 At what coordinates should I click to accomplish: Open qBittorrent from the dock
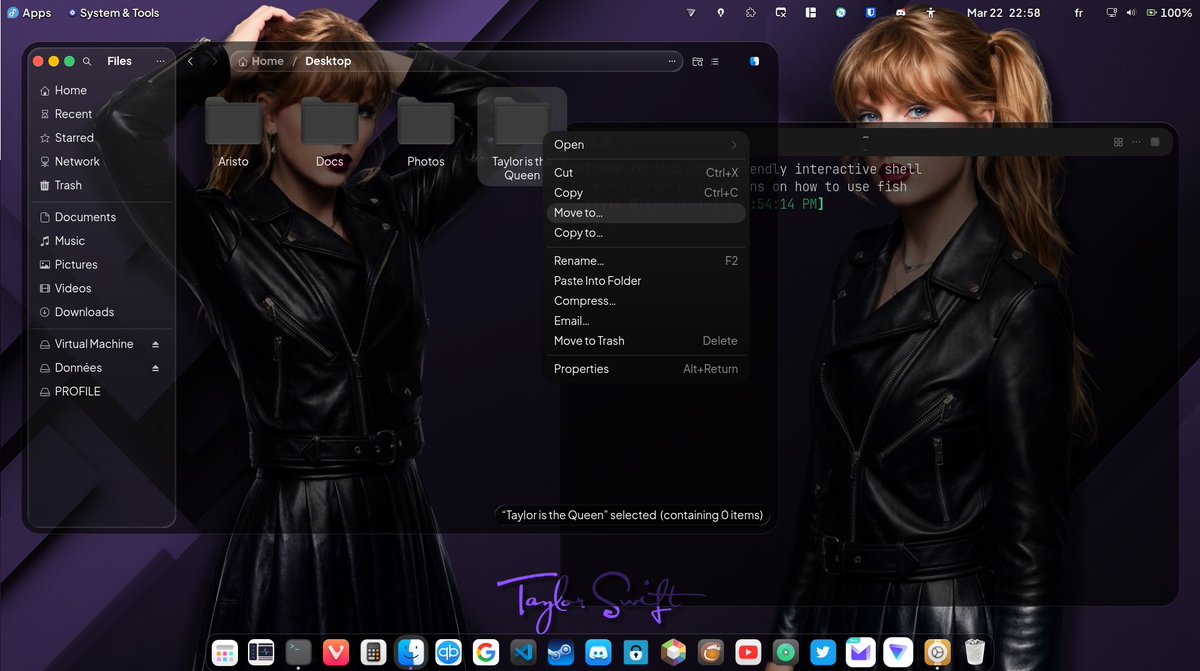tap(449, 652)
